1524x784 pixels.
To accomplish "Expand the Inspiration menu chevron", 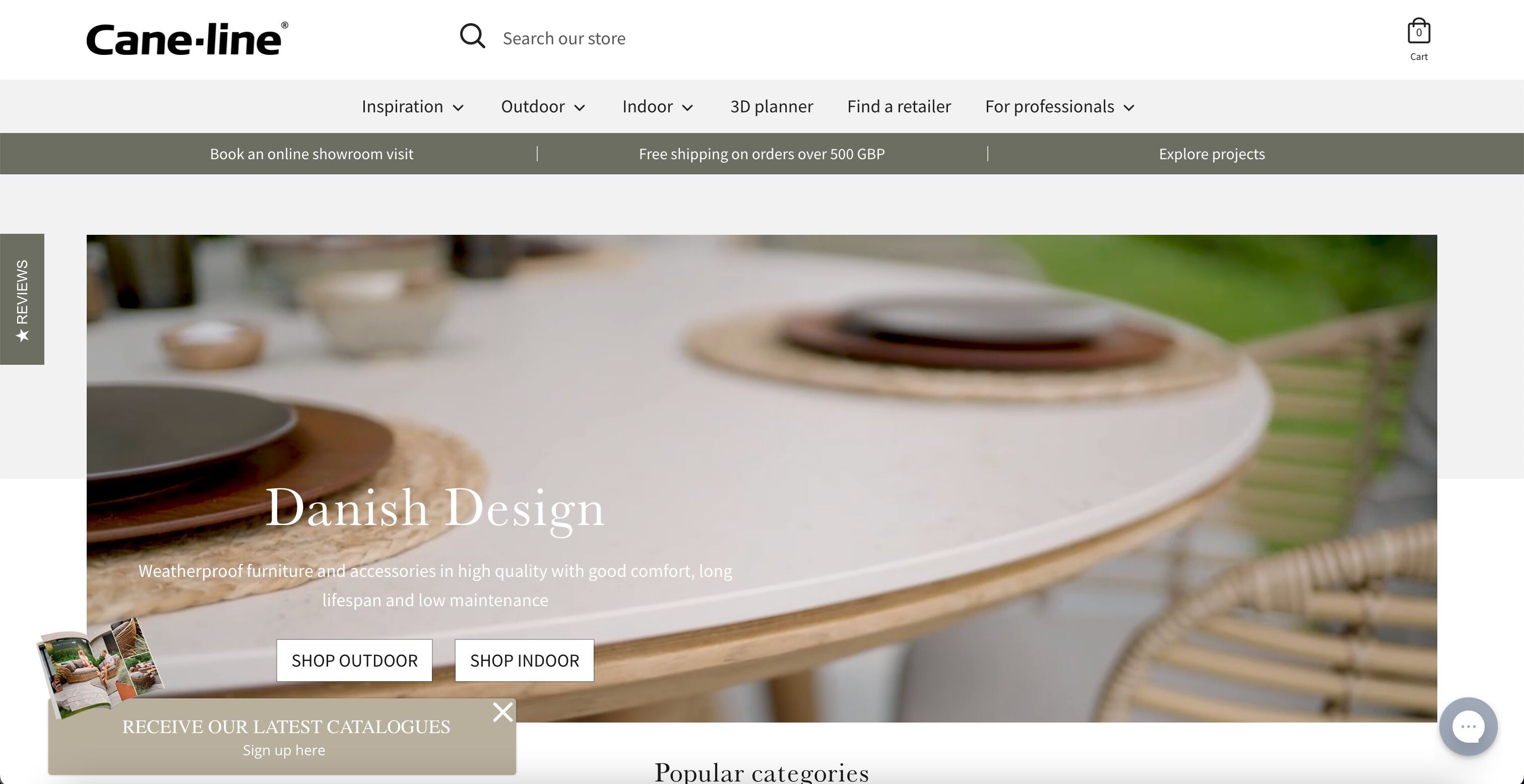I will tap(459, 108).
